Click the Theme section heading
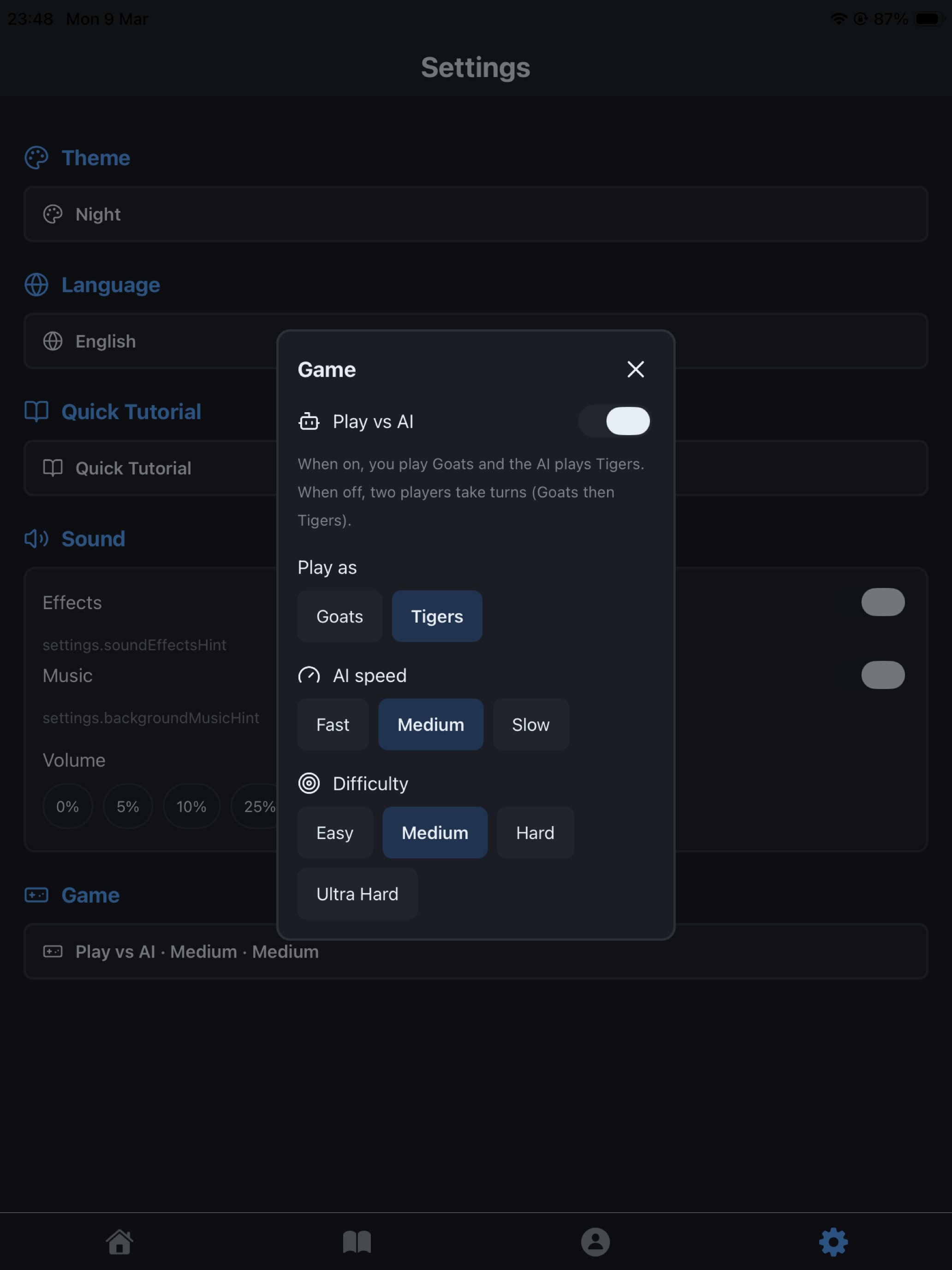 click(x=96, y=158)
